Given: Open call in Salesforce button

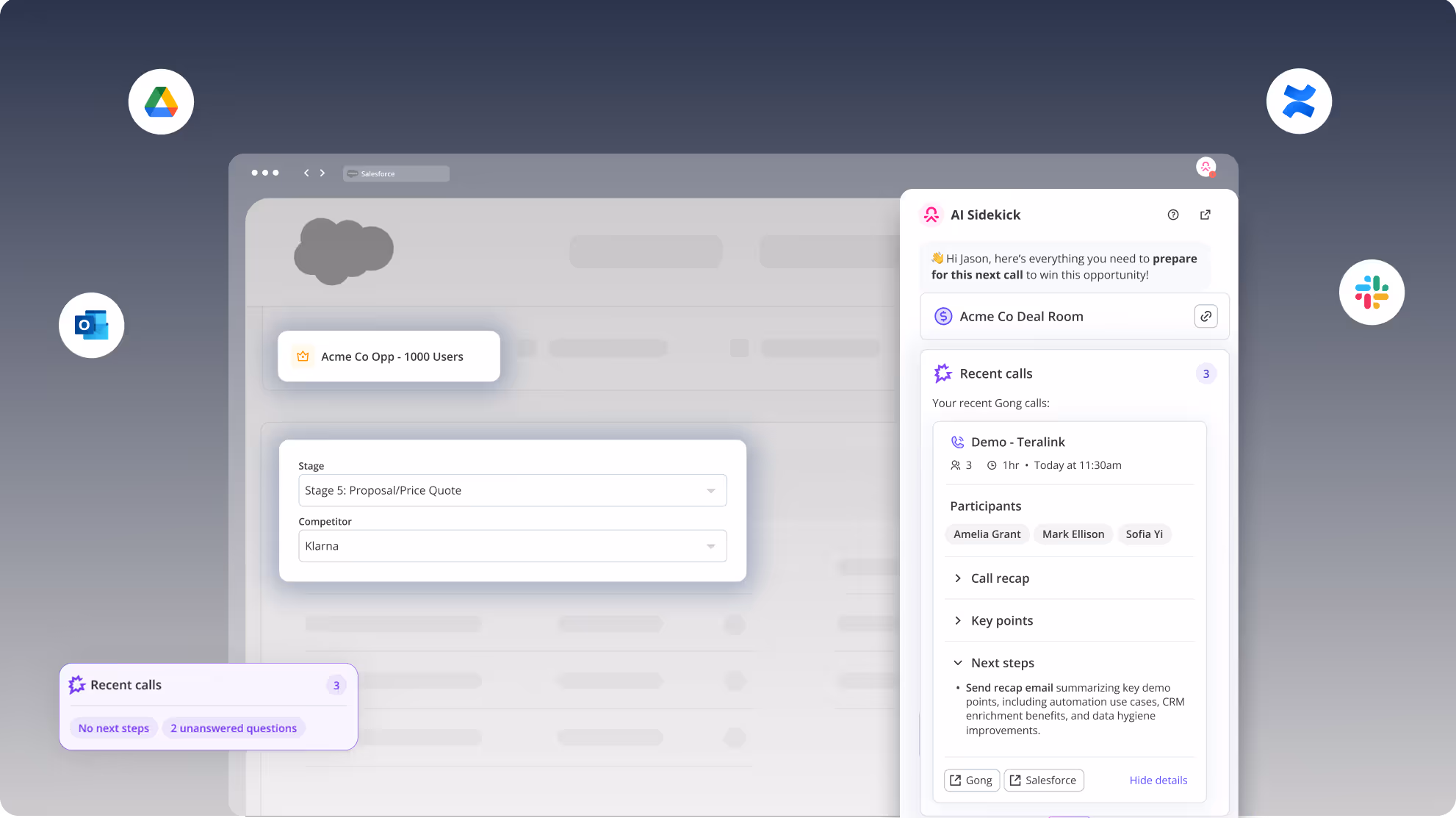Looking at the screenshot, I should click(x=1043, y=780).
